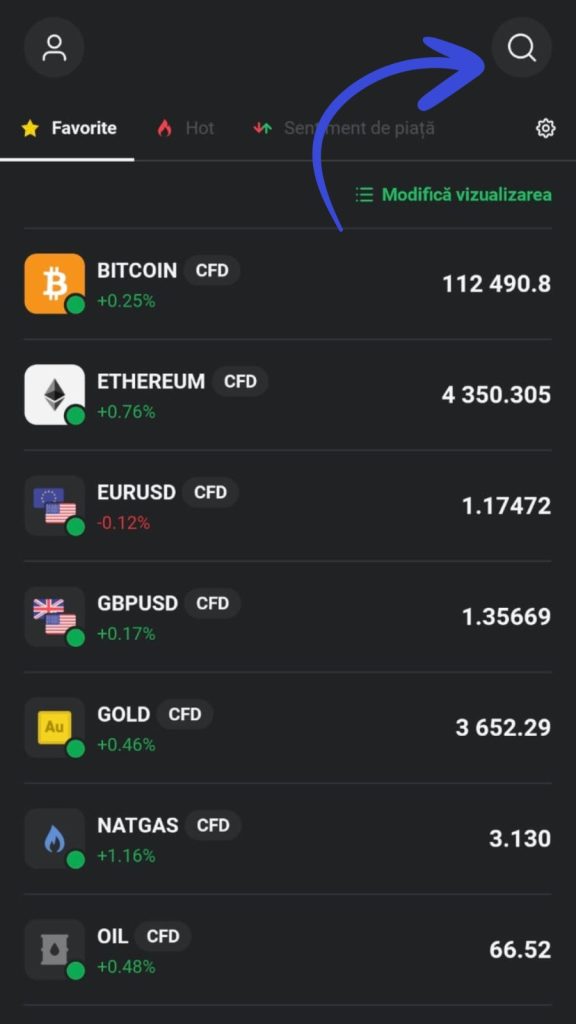This screenshot has height=1024, width=576.
Task: Open the watchlist settings gear
Action: tap(545, 128)
